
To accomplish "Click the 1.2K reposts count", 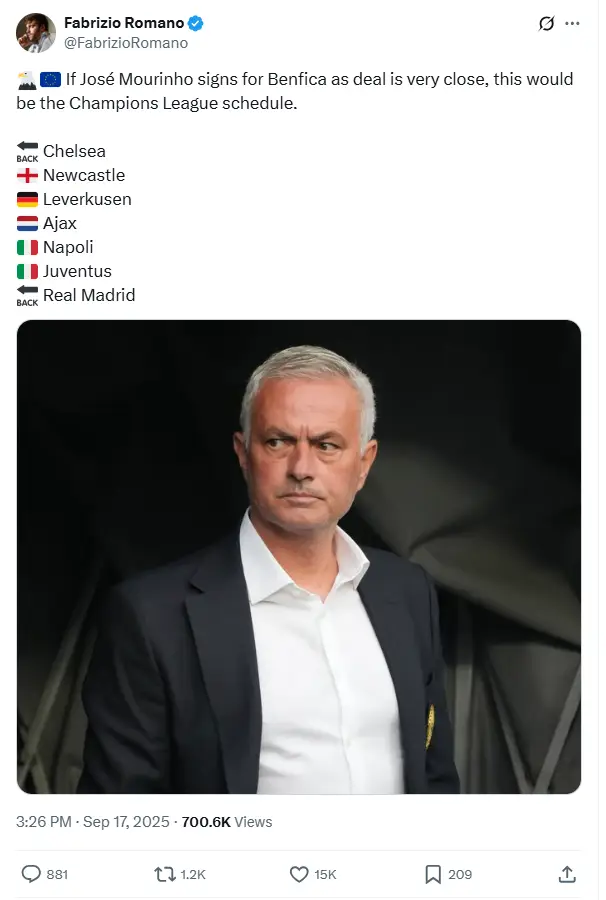I will 193,874.
